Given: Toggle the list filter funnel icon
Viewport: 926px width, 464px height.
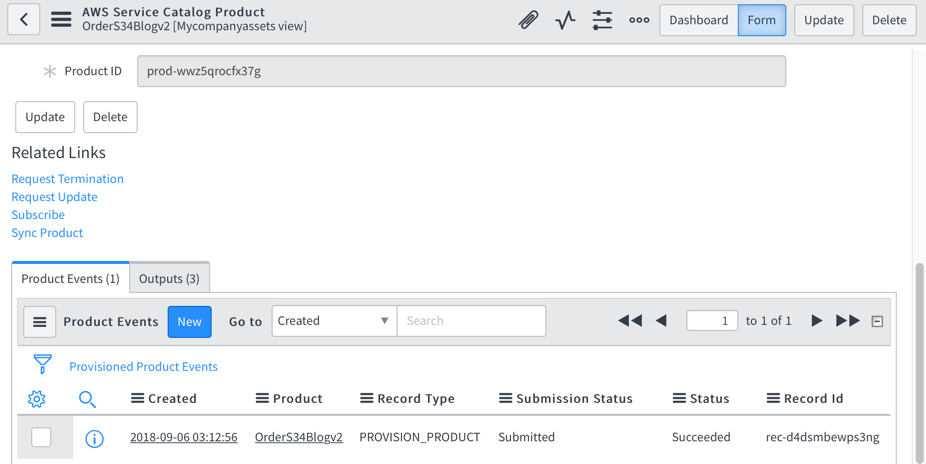Looking at the screenshot, I should pos(43,364).
